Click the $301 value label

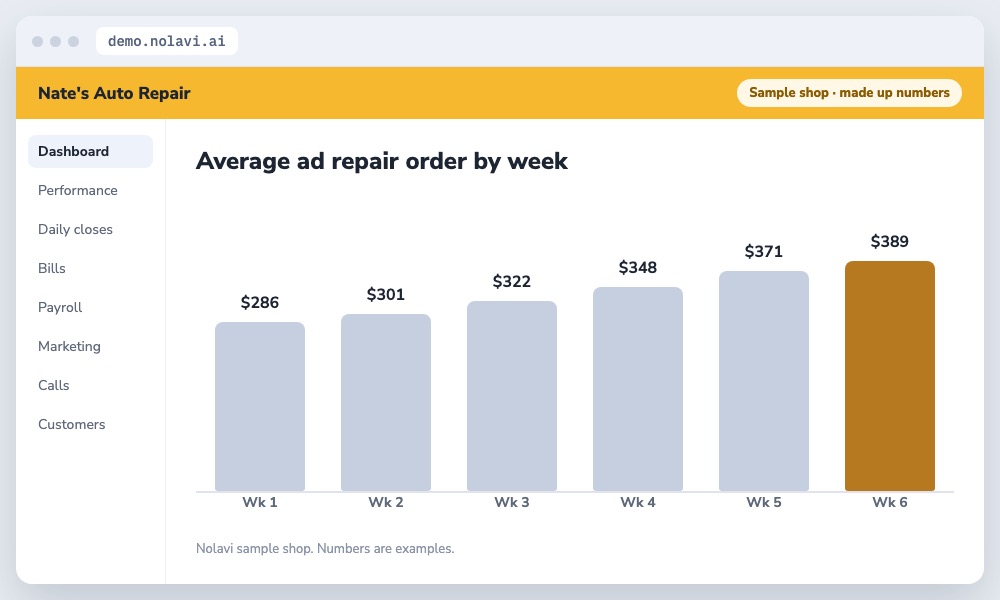(x=386, y=295)
